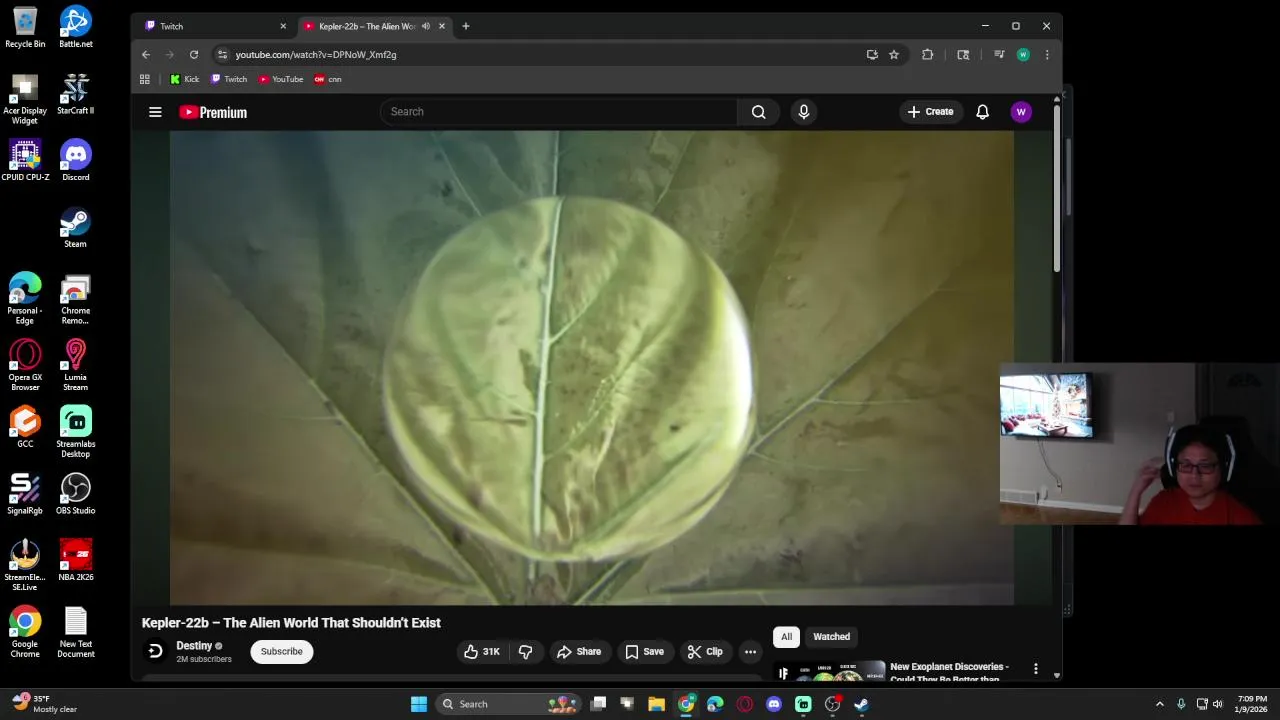Open the OBS Studio desktop shortcut

(75, 494)
